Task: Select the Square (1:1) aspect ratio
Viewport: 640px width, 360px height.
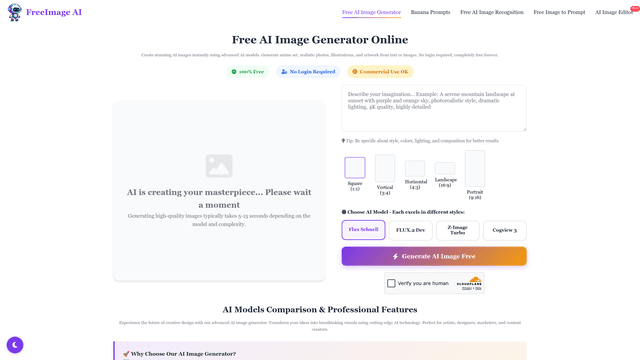Action: click(355, 174)
